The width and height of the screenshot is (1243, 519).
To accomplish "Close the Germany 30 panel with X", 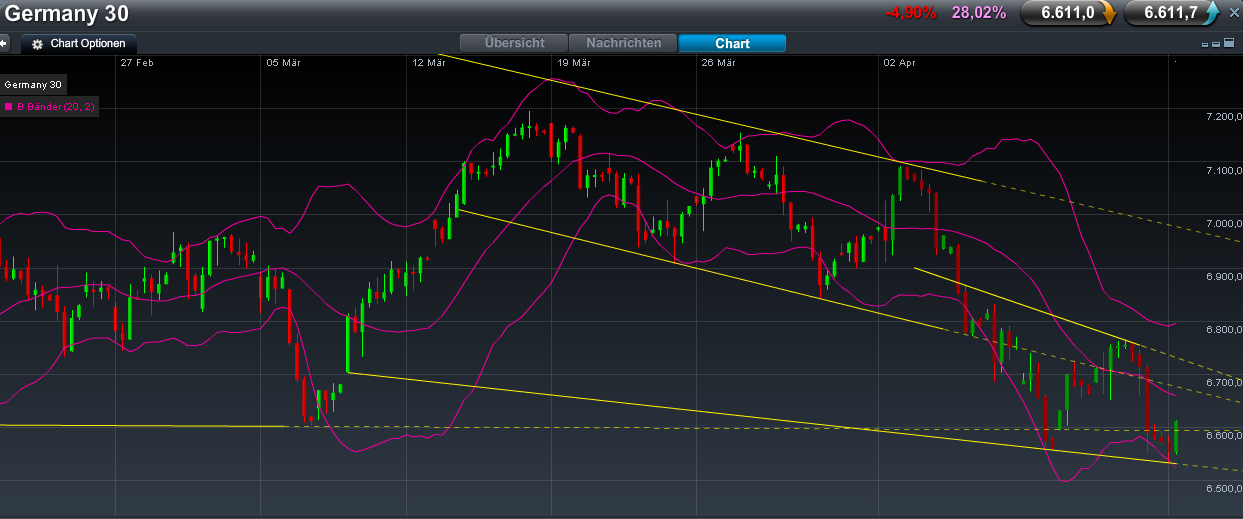I will [1234, 13].
